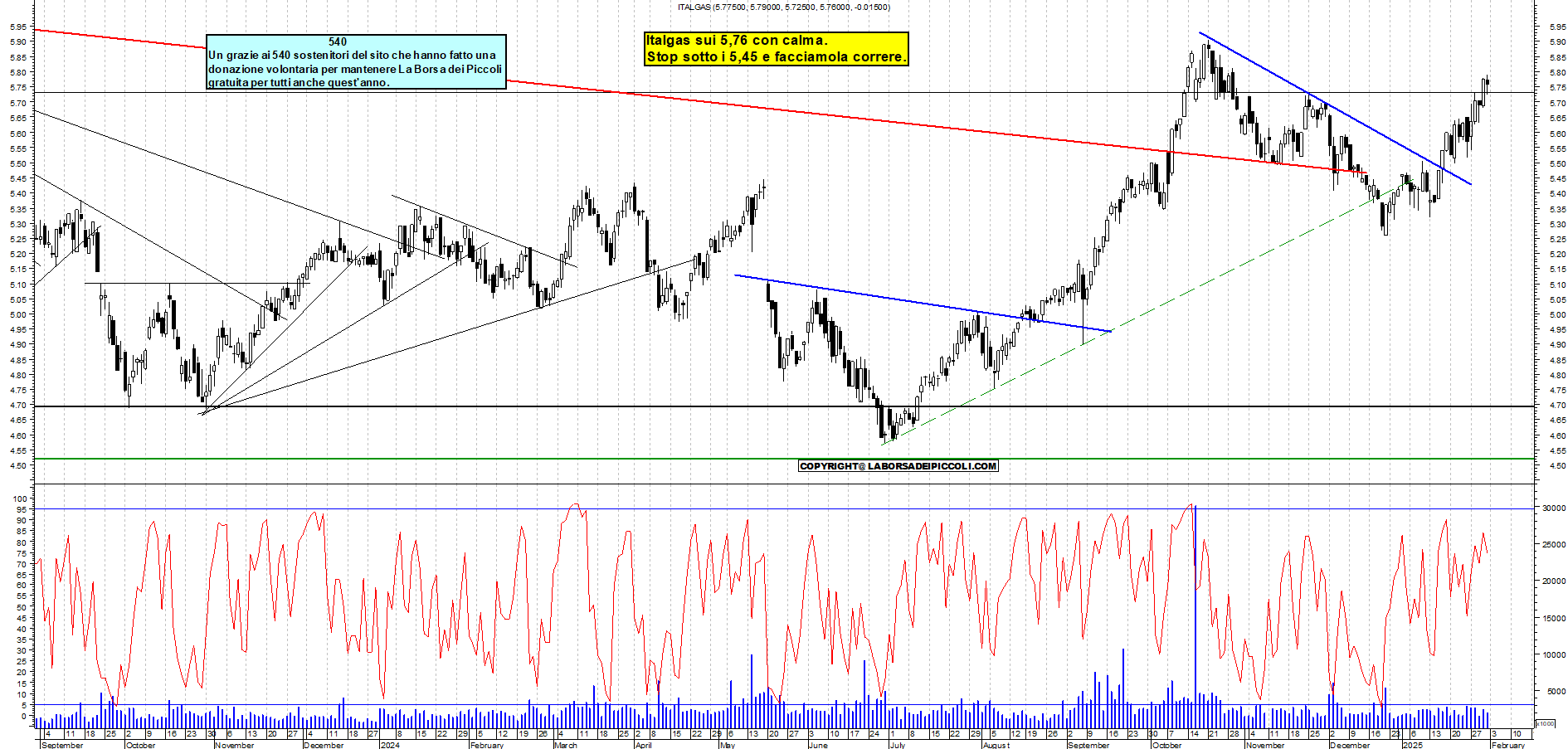Click the 'x1000' volume multiplier label
Image resolution: width=1568 pixels, height=749 pixels.
1546,723
